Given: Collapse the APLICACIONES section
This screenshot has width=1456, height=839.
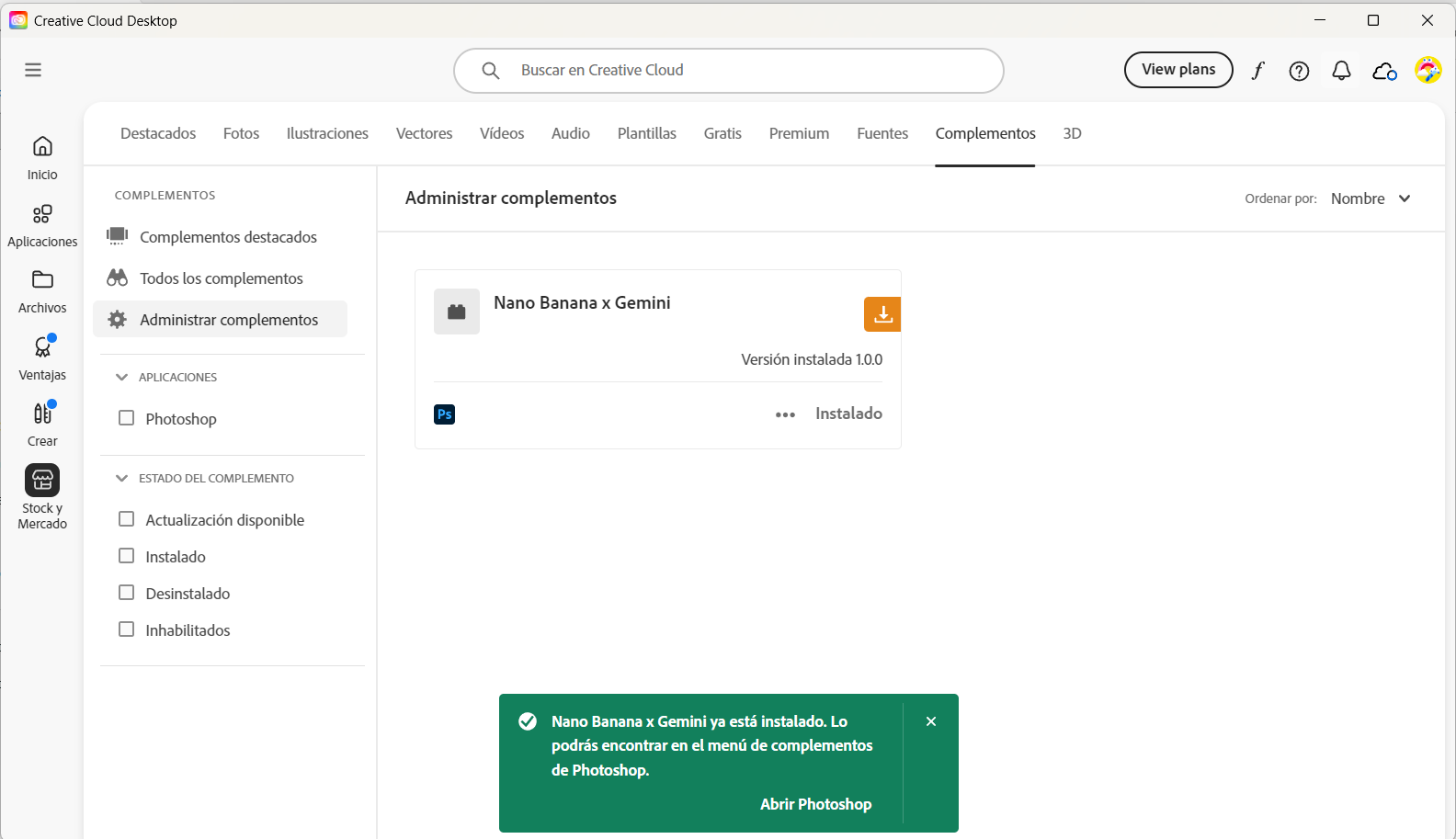Looking at the screenshot, I should tap(121, 377).
